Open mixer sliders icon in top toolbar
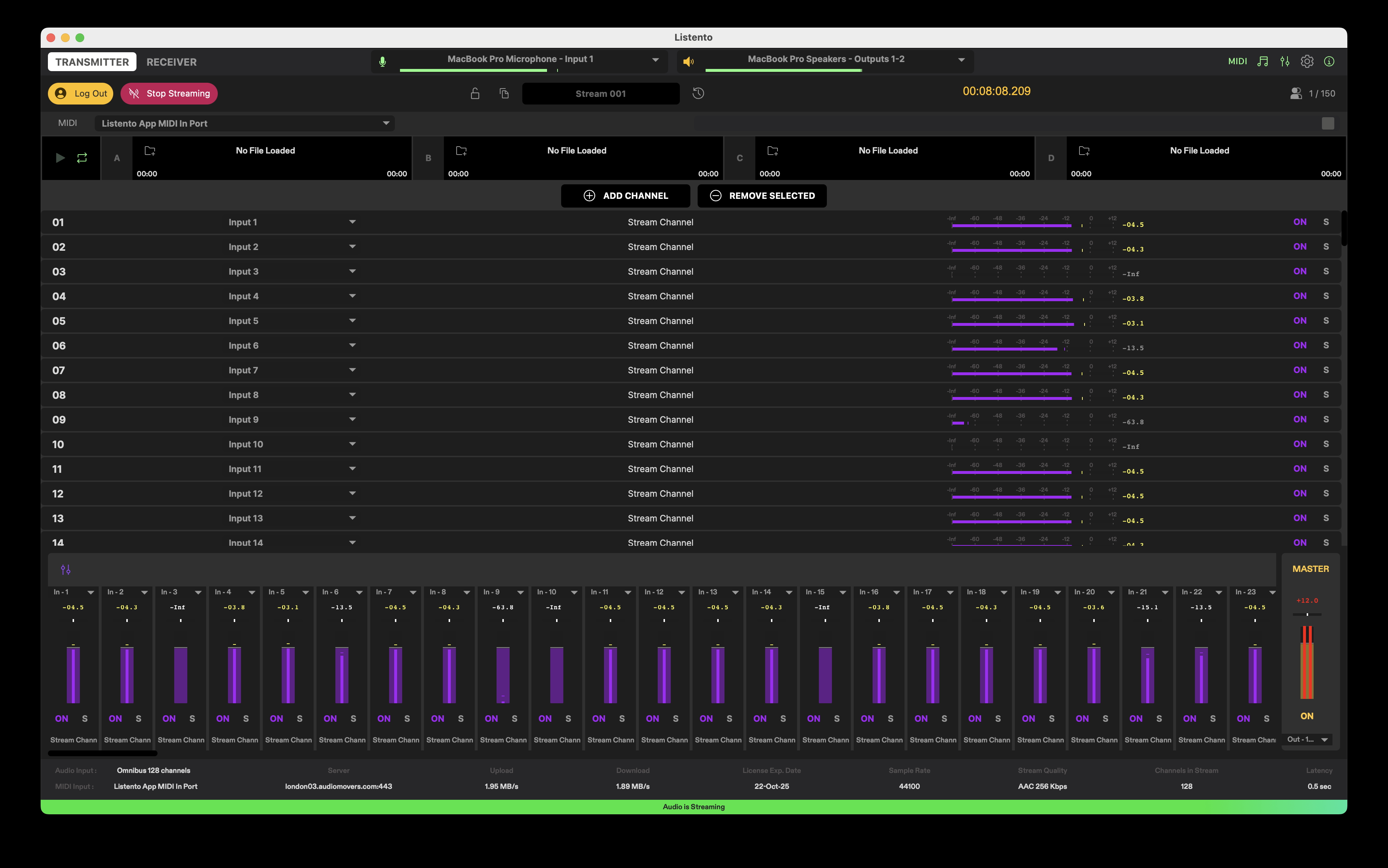1388x868 pixels. tap(1285, 61)
